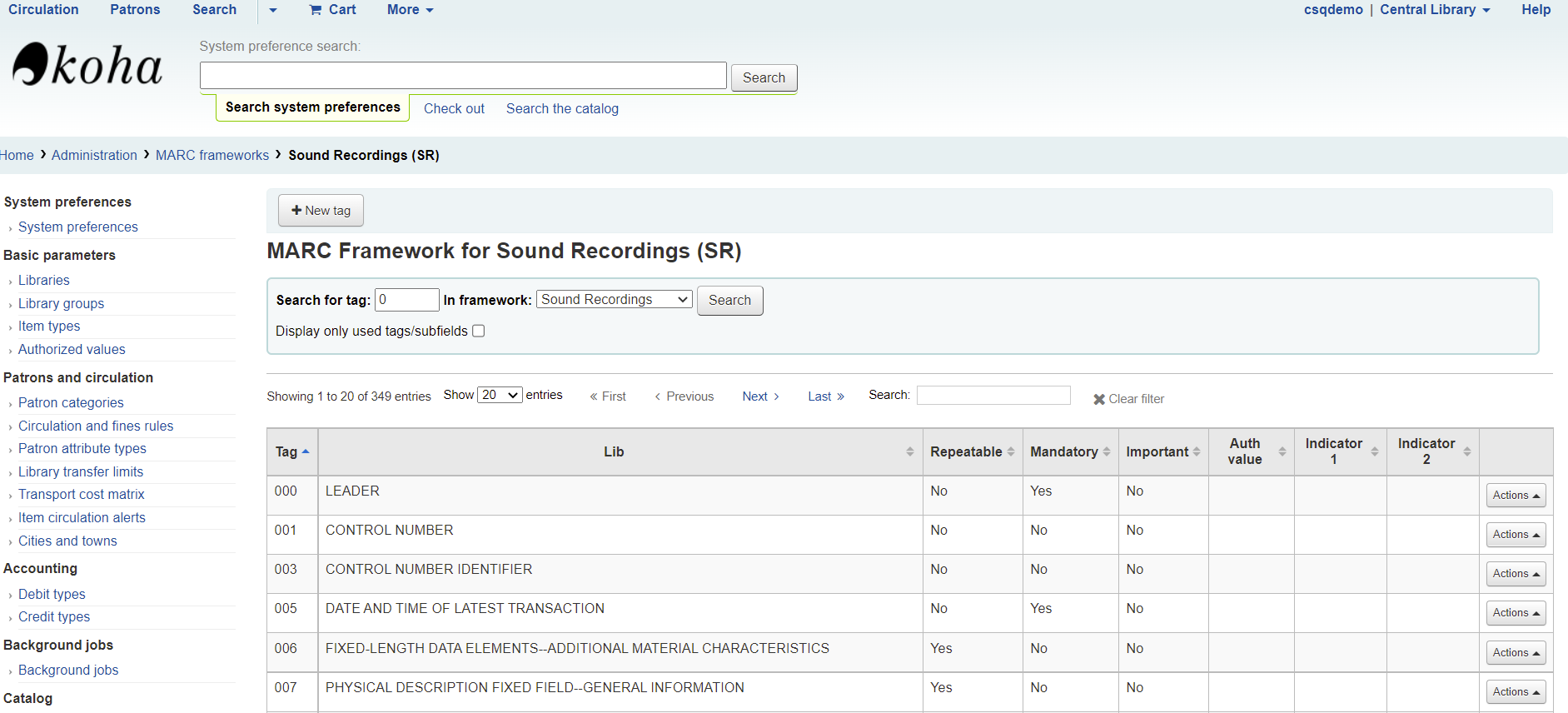Jump to Last page of entries
This screenshot has height=713, width=1568.
825,396
